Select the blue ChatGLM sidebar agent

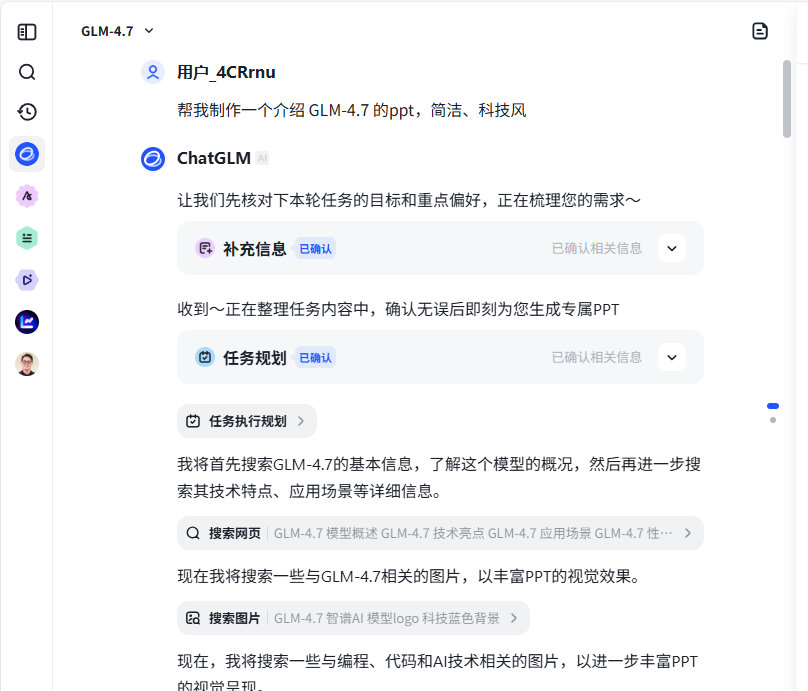(27, 154)
